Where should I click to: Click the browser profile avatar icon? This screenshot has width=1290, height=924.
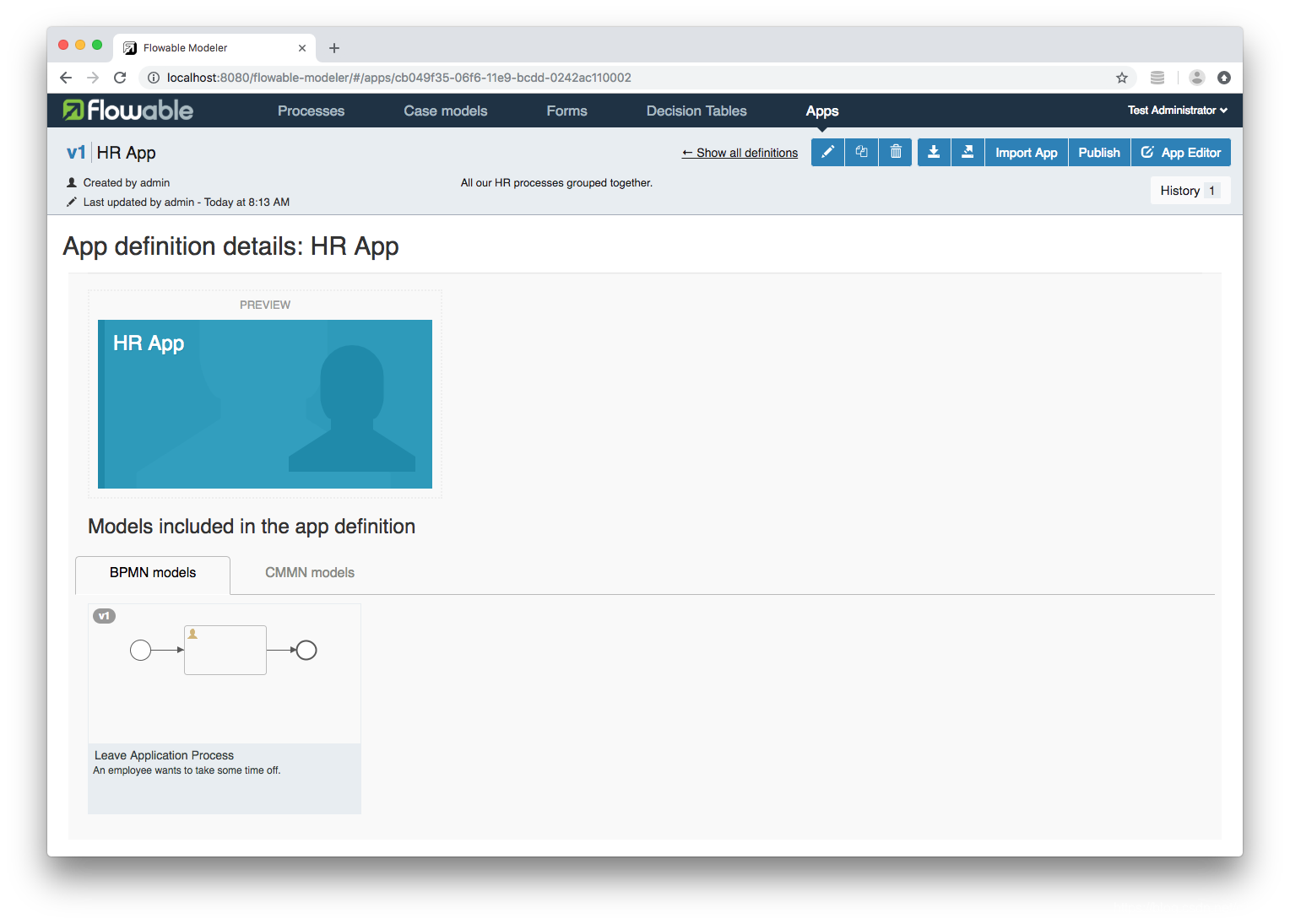pyautogui.click(x=1197, y=78)
